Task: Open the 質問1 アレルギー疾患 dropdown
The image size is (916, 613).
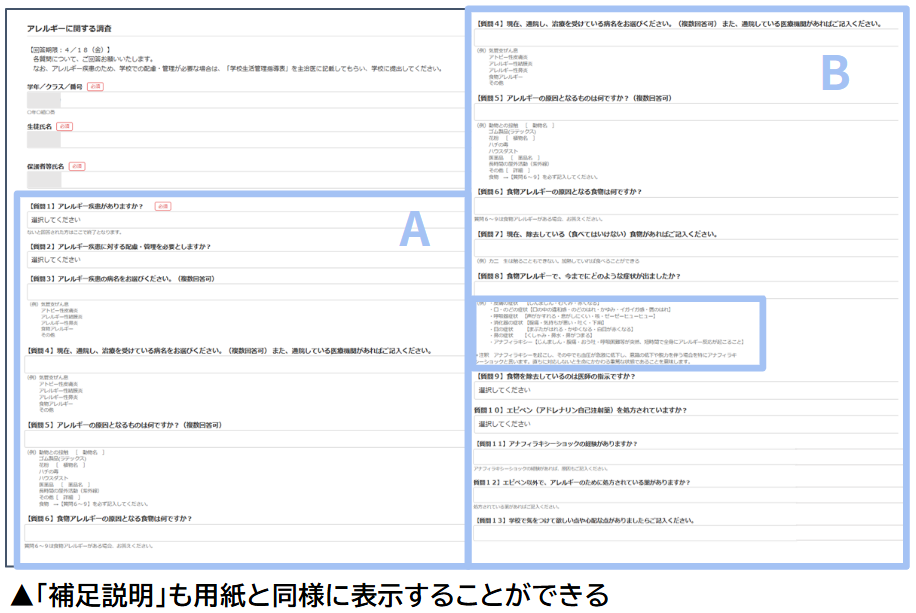Action: (245, 220)
